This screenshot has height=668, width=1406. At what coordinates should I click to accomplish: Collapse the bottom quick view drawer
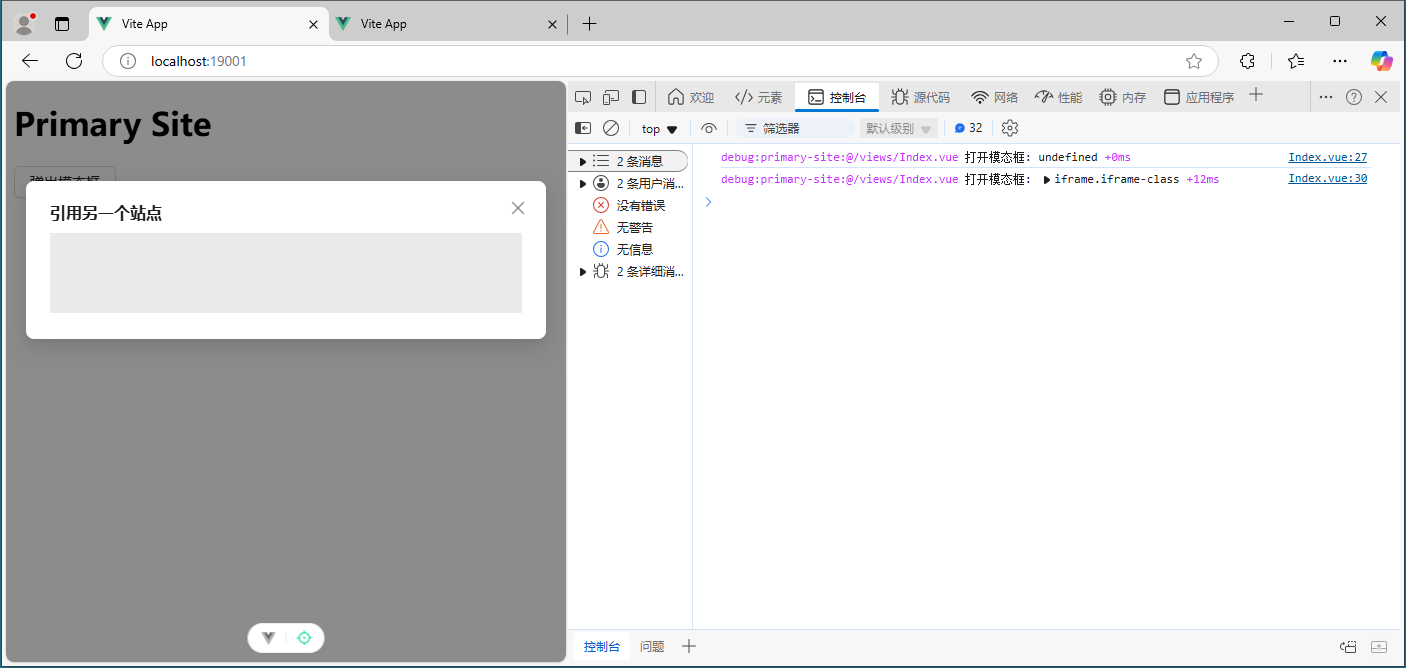(x=1379, y=647)
